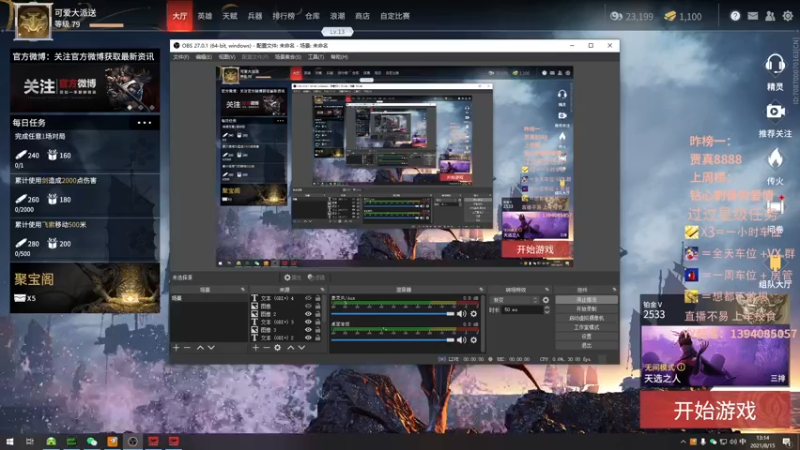Pop out the 转场特效 dock panel
This screenshot has width=800, height=450.
(x=547, y=290)
